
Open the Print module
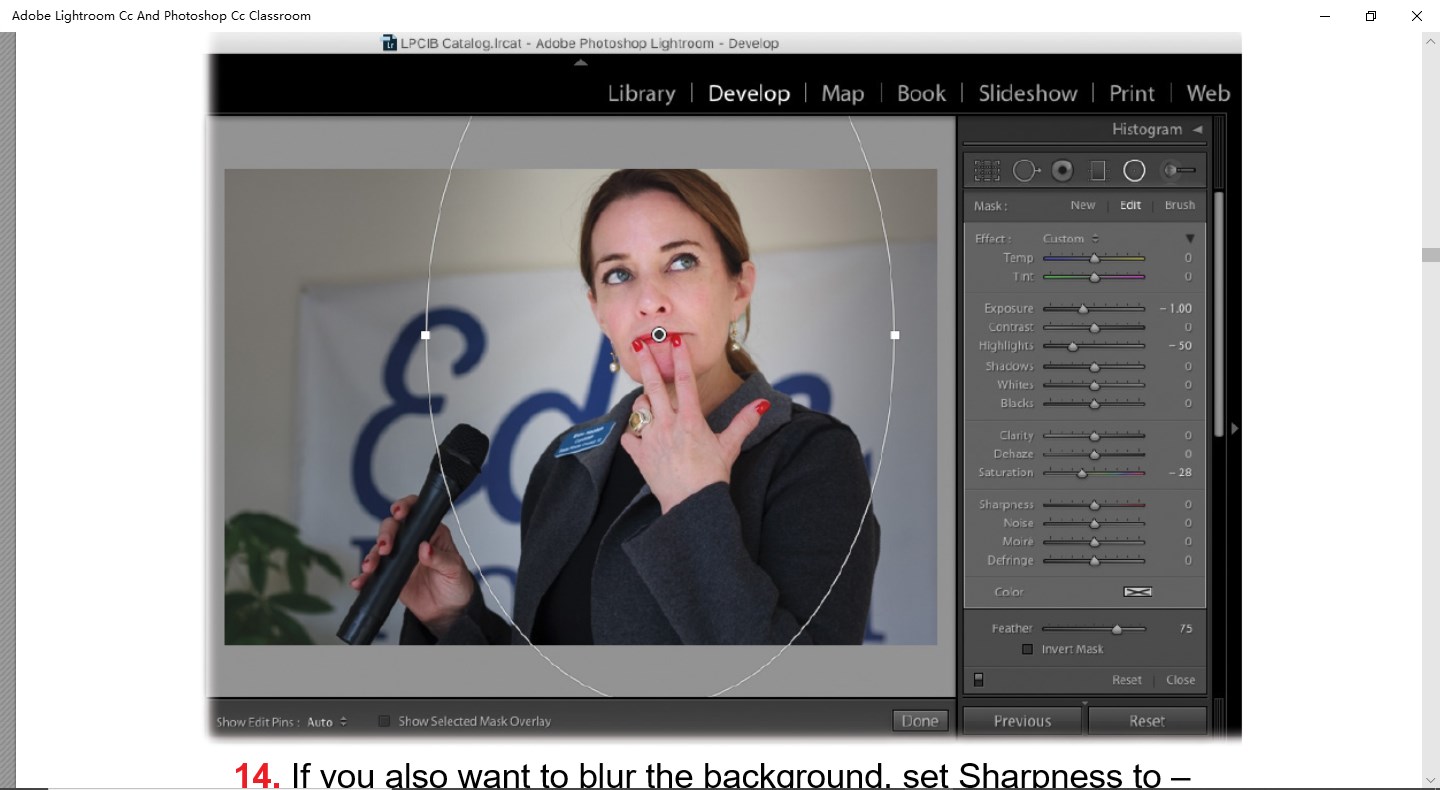(1132, 93)
